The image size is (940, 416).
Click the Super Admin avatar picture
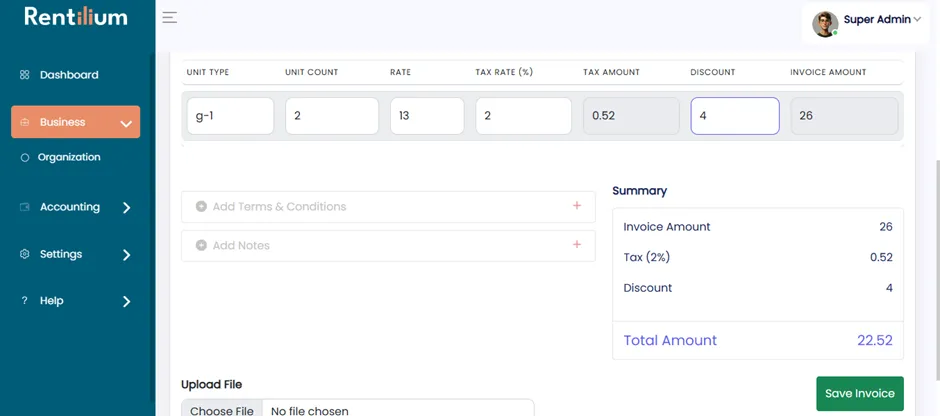pyautogui.click(x=825, y=24)
